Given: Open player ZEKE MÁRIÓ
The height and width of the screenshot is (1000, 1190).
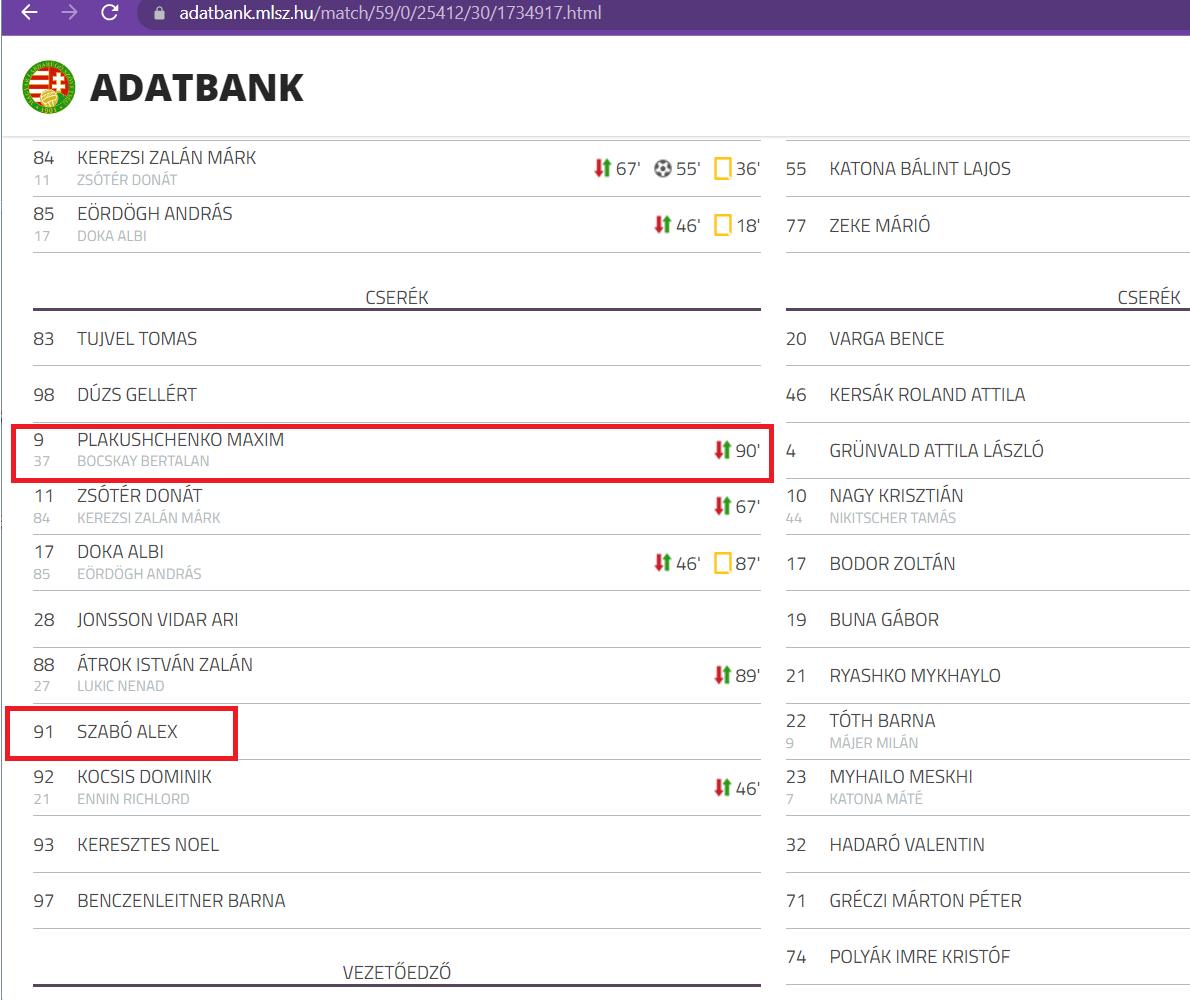Looking at the screenshot, I should [x=879, y=225].
